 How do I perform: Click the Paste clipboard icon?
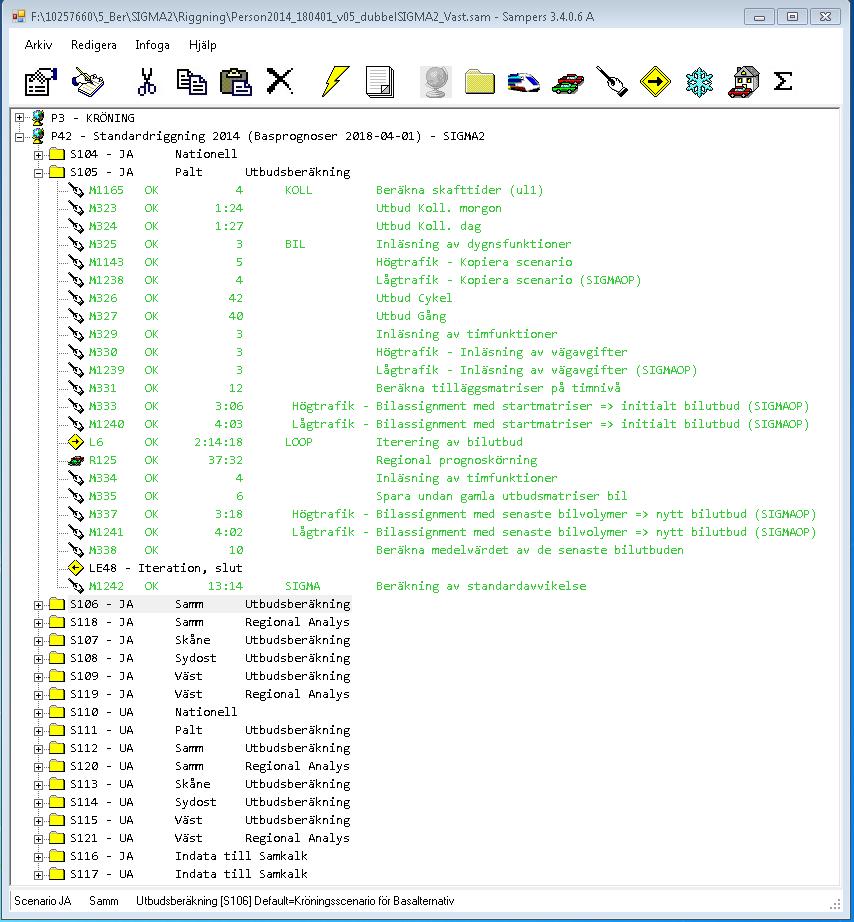tap(236, 81)
